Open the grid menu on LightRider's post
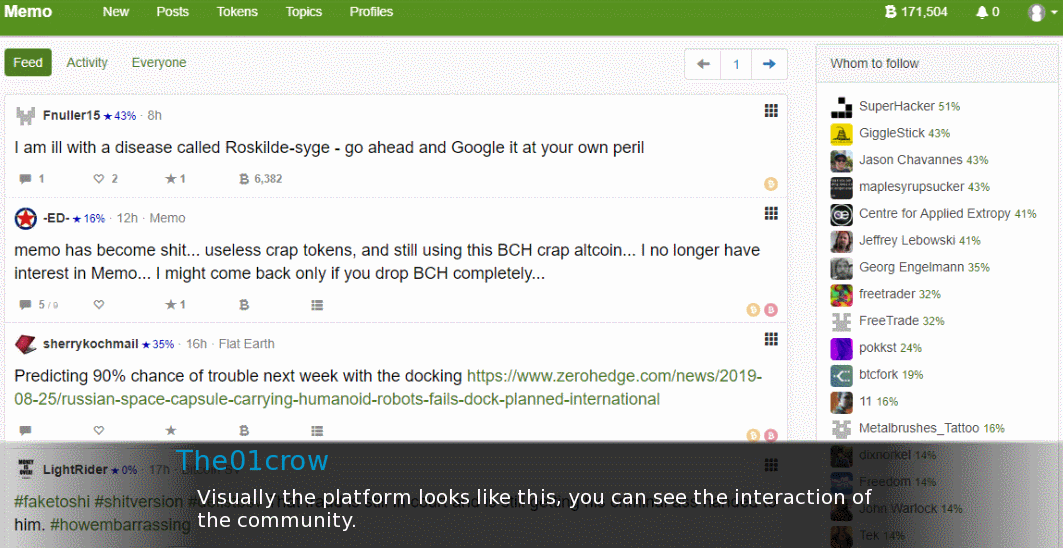 [771, 465]
